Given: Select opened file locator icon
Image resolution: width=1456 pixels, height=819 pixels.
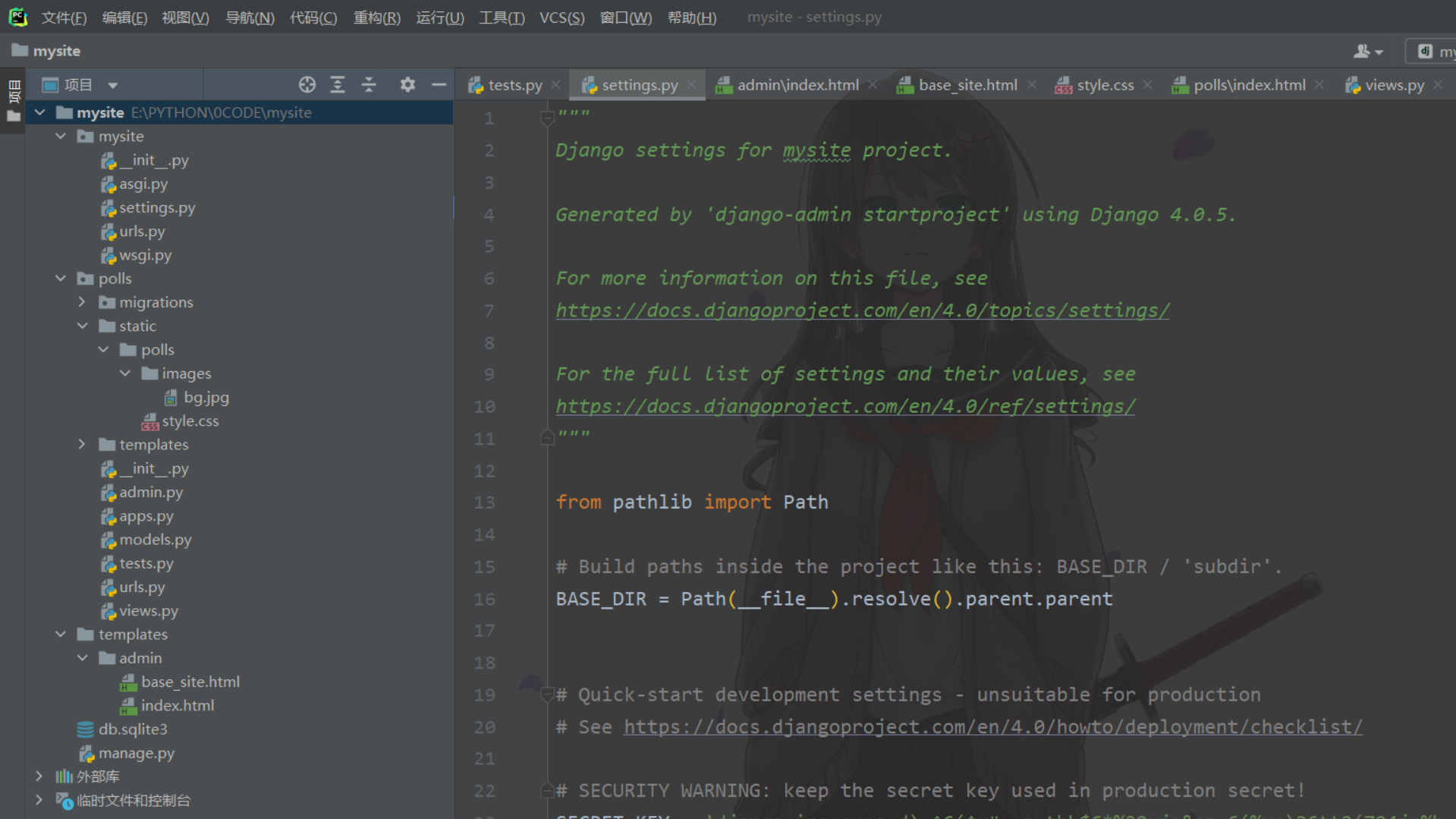Looking at the screenshot, I should pos(307,85).
